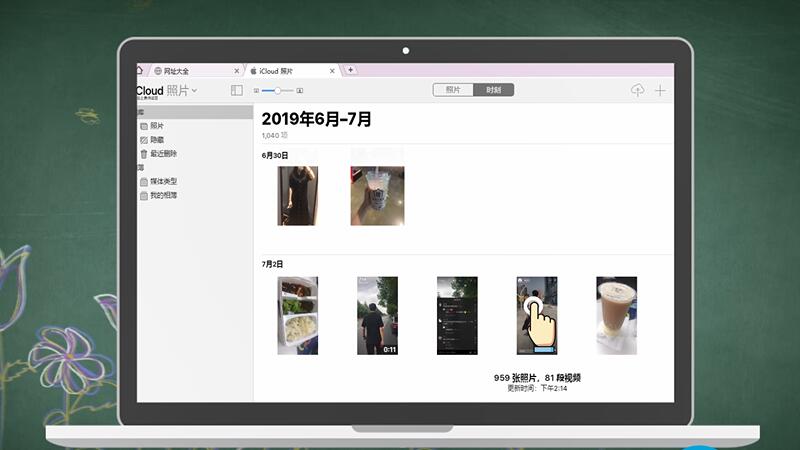Click the trash icon beside 最近删除
Viewport: 800px width, 450px height.
(x=144, y=154)
